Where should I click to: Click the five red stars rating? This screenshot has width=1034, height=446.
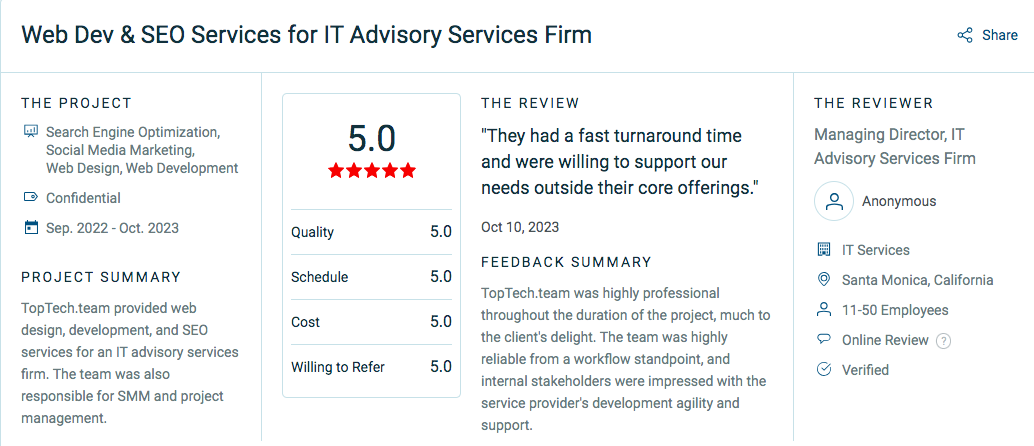372,171
